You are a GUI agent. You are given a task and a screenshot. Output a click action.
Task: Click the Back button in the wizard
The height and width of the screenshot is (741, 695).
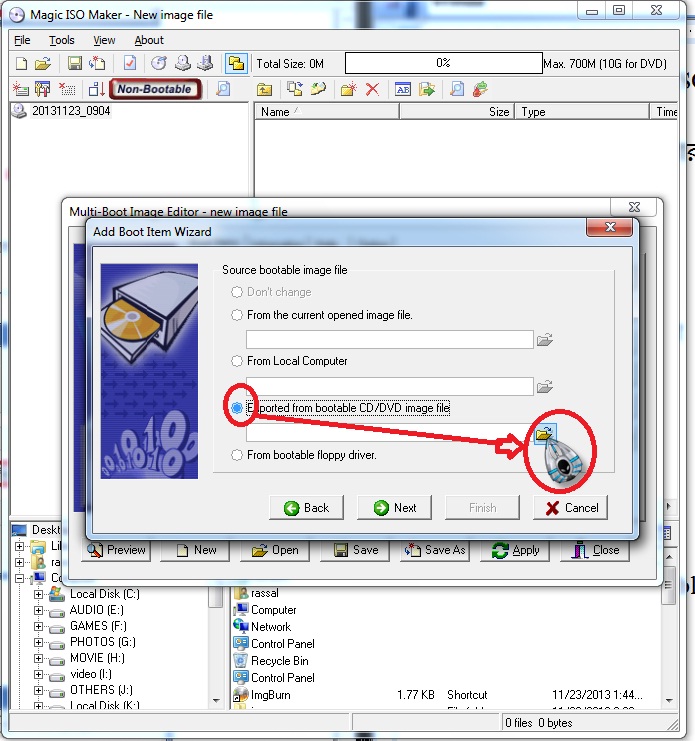point(306,508)
